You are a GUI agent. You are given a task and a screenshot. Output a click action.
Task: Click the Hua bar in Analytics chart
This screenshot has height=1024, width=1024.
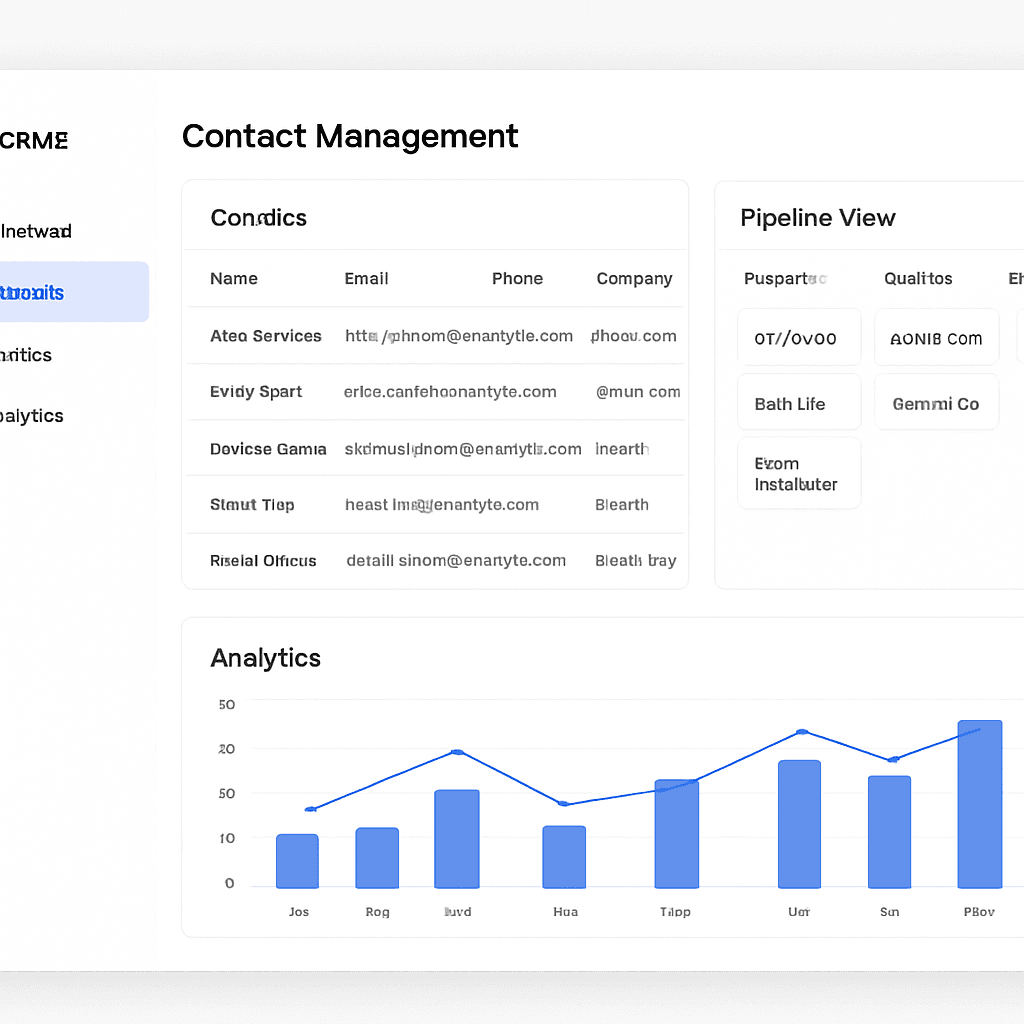click(564, 857)
